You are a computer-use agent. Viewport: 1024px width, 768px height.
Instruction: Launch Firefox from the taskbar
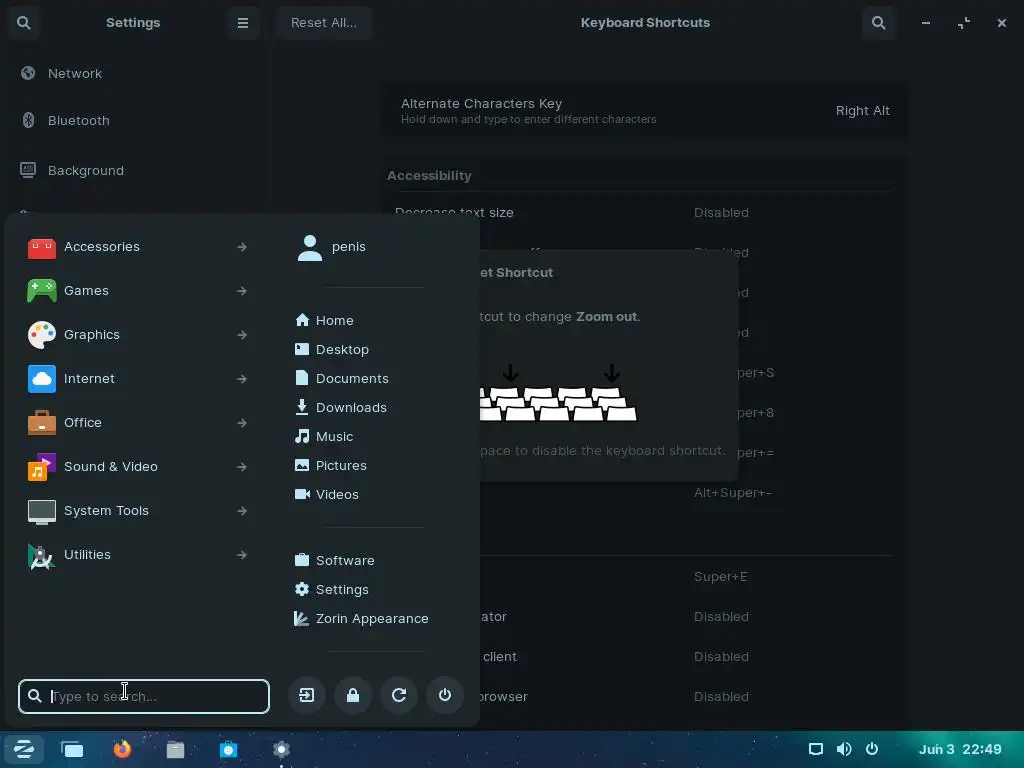[x=122, y=749]
